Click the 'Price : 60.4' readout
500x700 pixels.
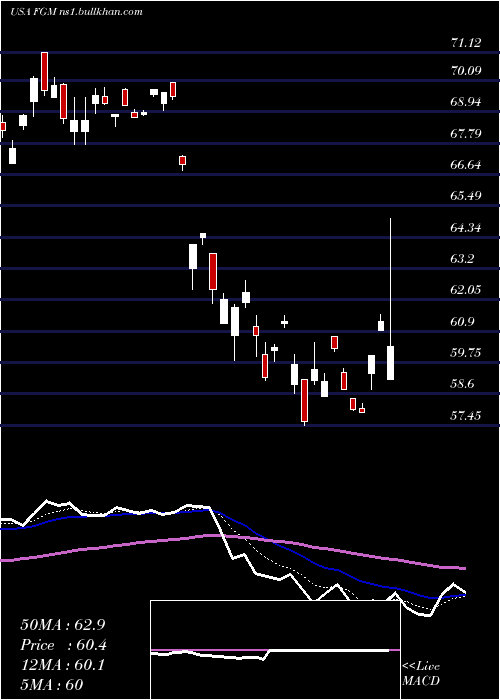click(63, 645)
